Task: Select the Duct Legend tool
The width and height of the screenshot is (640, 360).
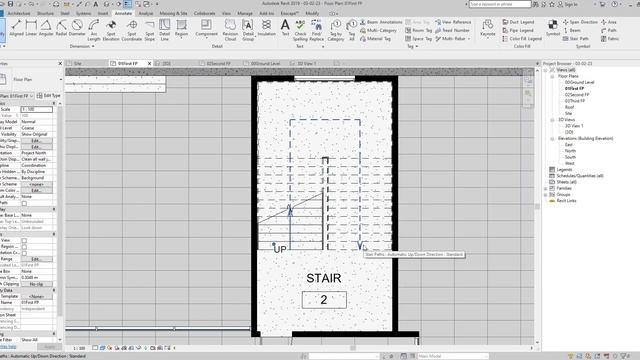Action: click(518, 22)
